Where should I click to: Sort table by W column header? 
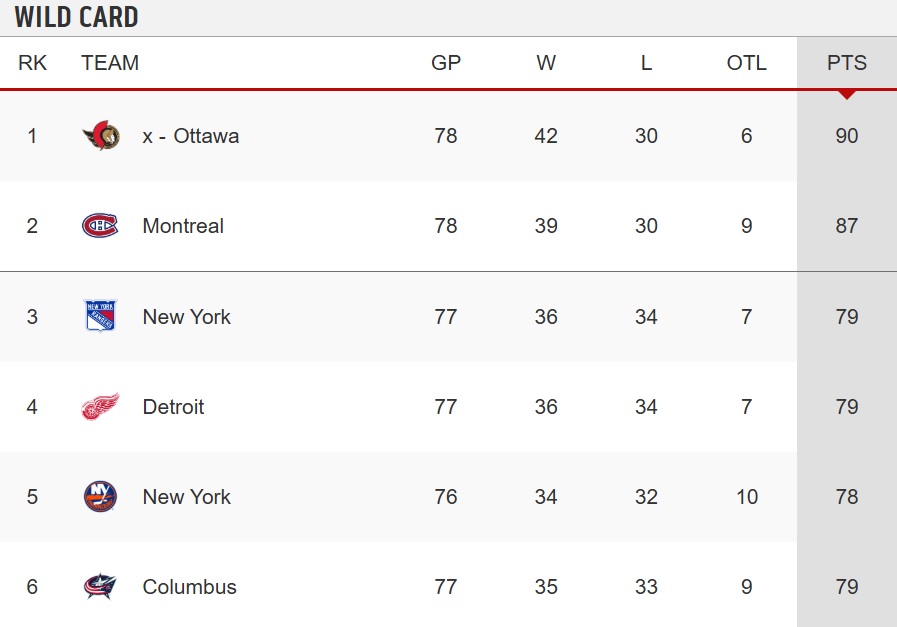(x=546, y=62)
